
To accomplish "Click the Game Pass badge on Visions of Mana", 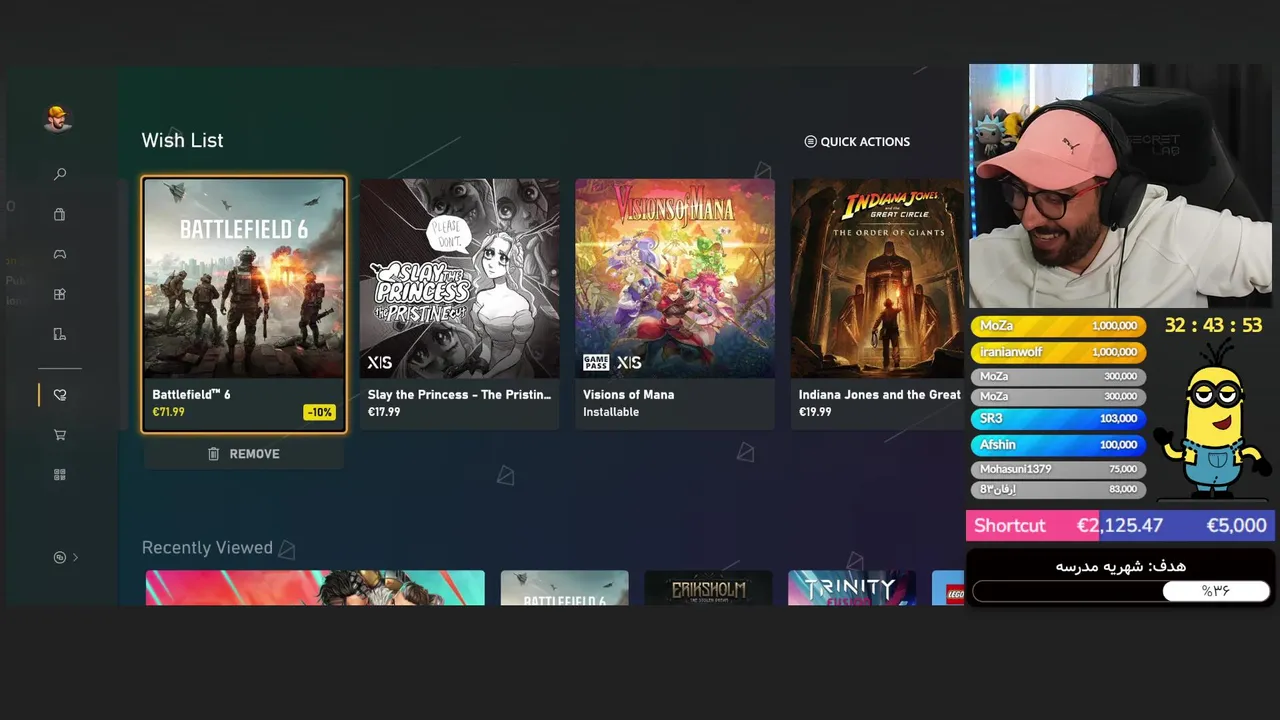I will point(596,362).
